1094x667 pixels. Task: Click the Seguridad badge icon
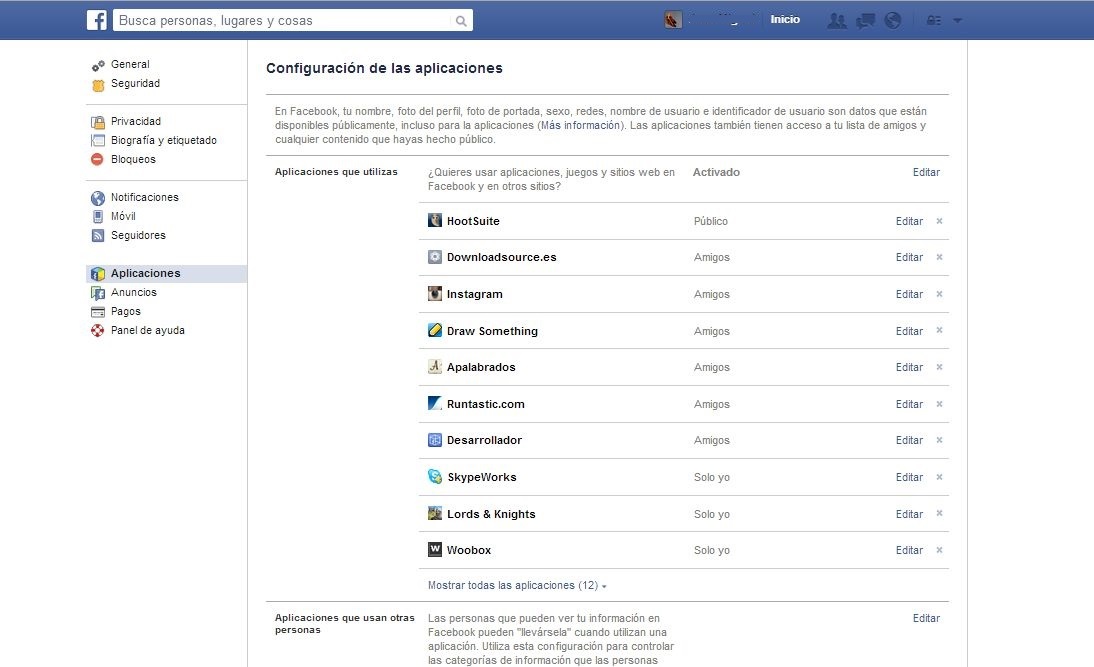[x=98, y=85]
